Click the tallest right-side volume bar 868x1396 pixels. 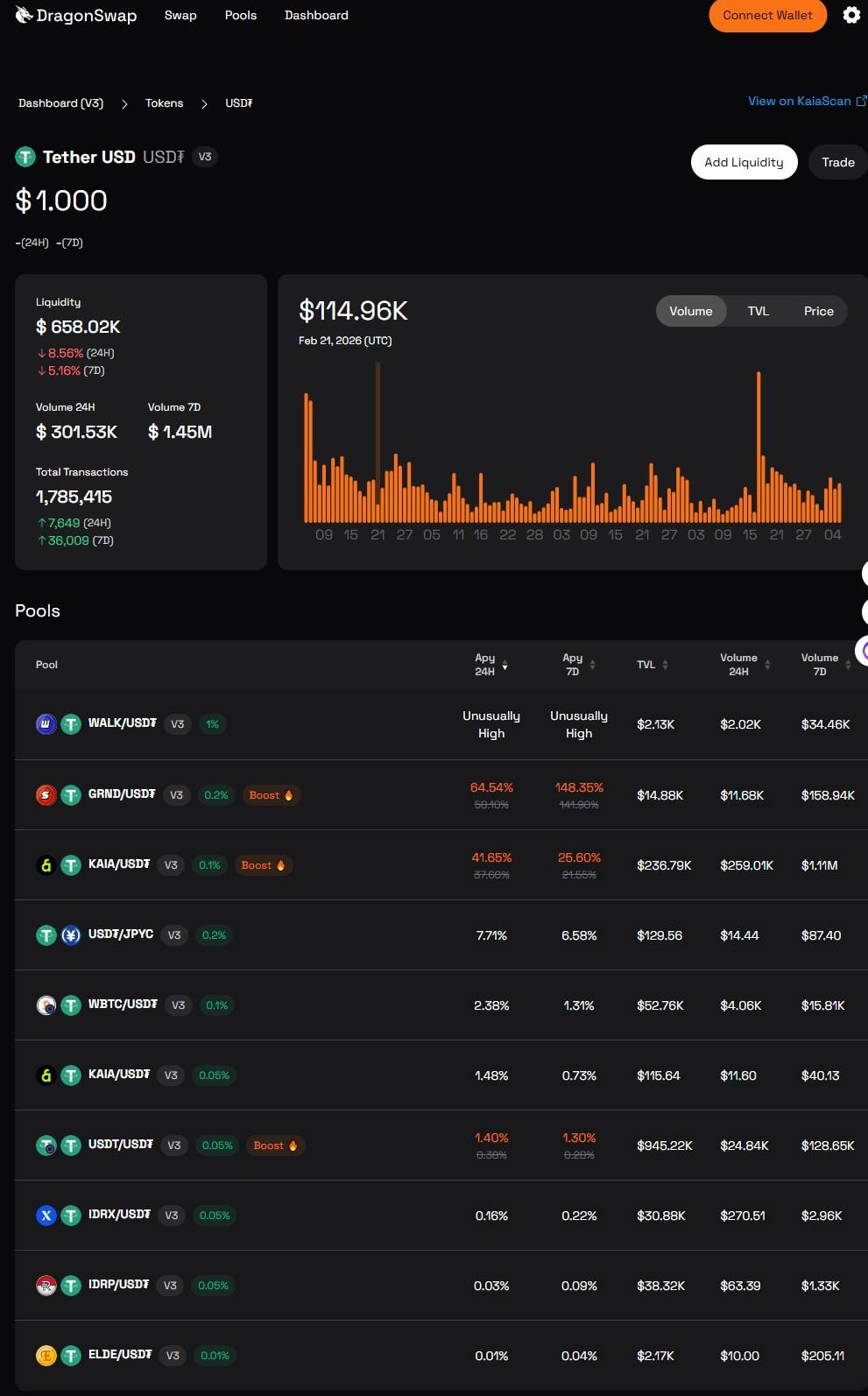point(759,447)
